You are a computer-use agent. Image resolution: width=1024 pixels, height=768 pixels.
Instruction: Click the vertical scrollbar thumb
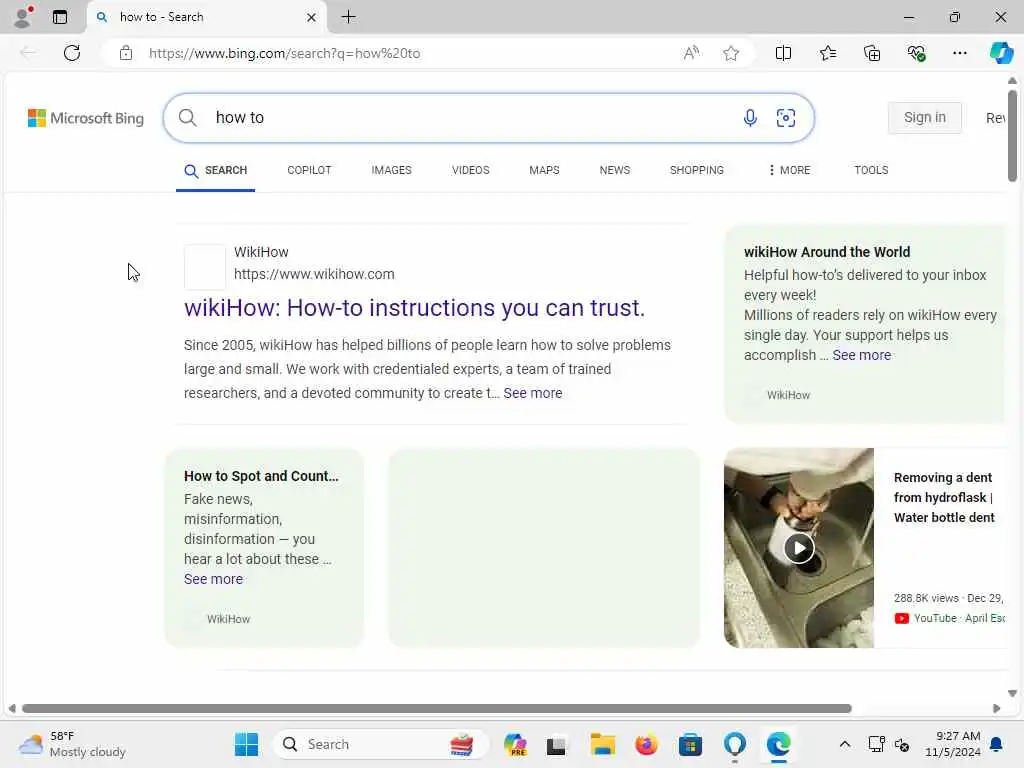[x=1012, y=135]
